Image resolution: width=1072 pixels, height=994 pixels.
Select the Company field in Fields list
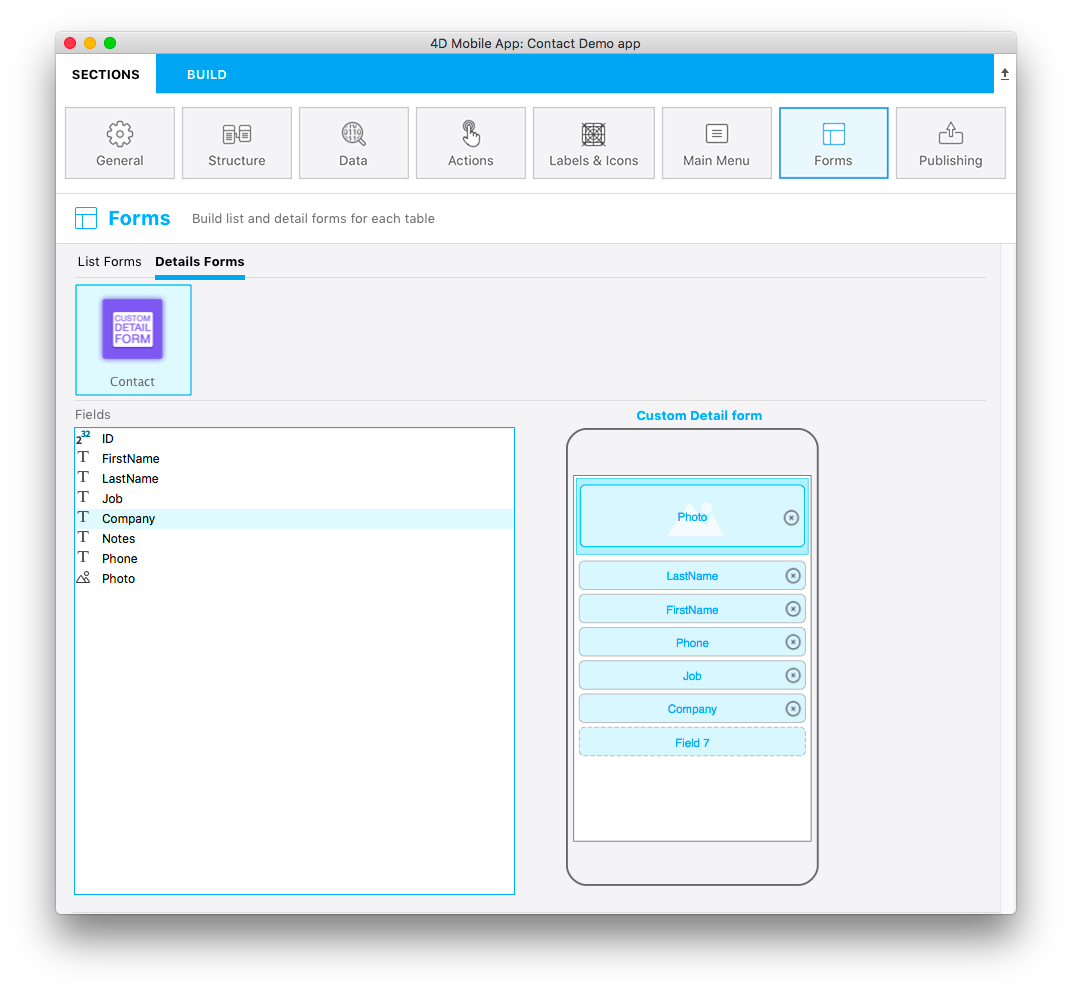click(295, 519)
